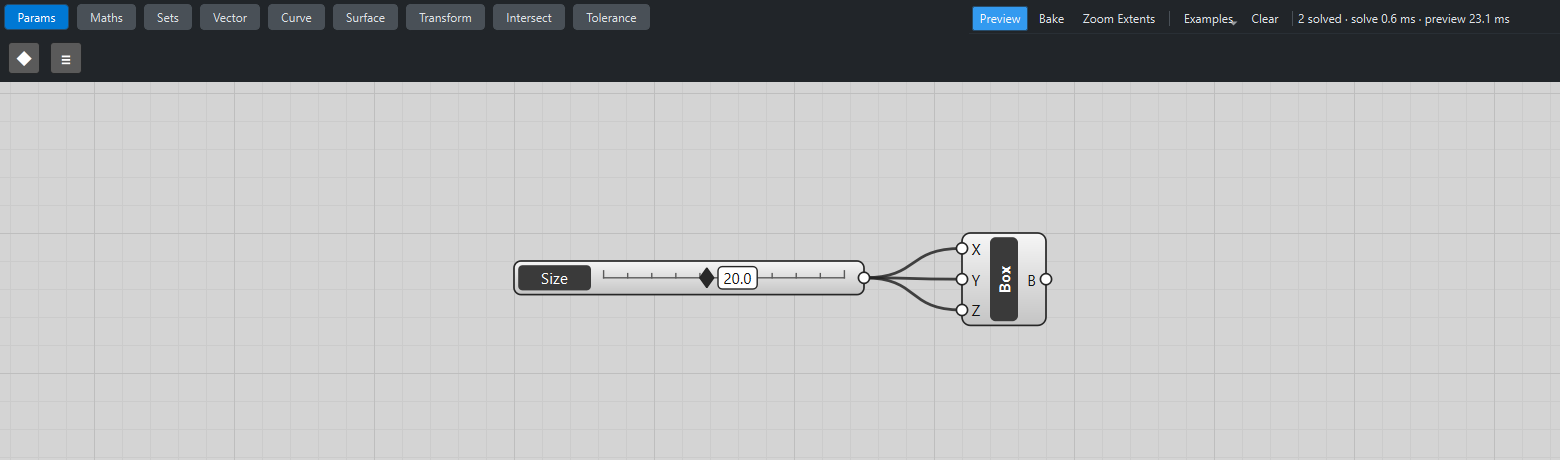Screen dimensions: 1560x460
Task: Switch to the Tolerance tab
Action: point(611,17)
